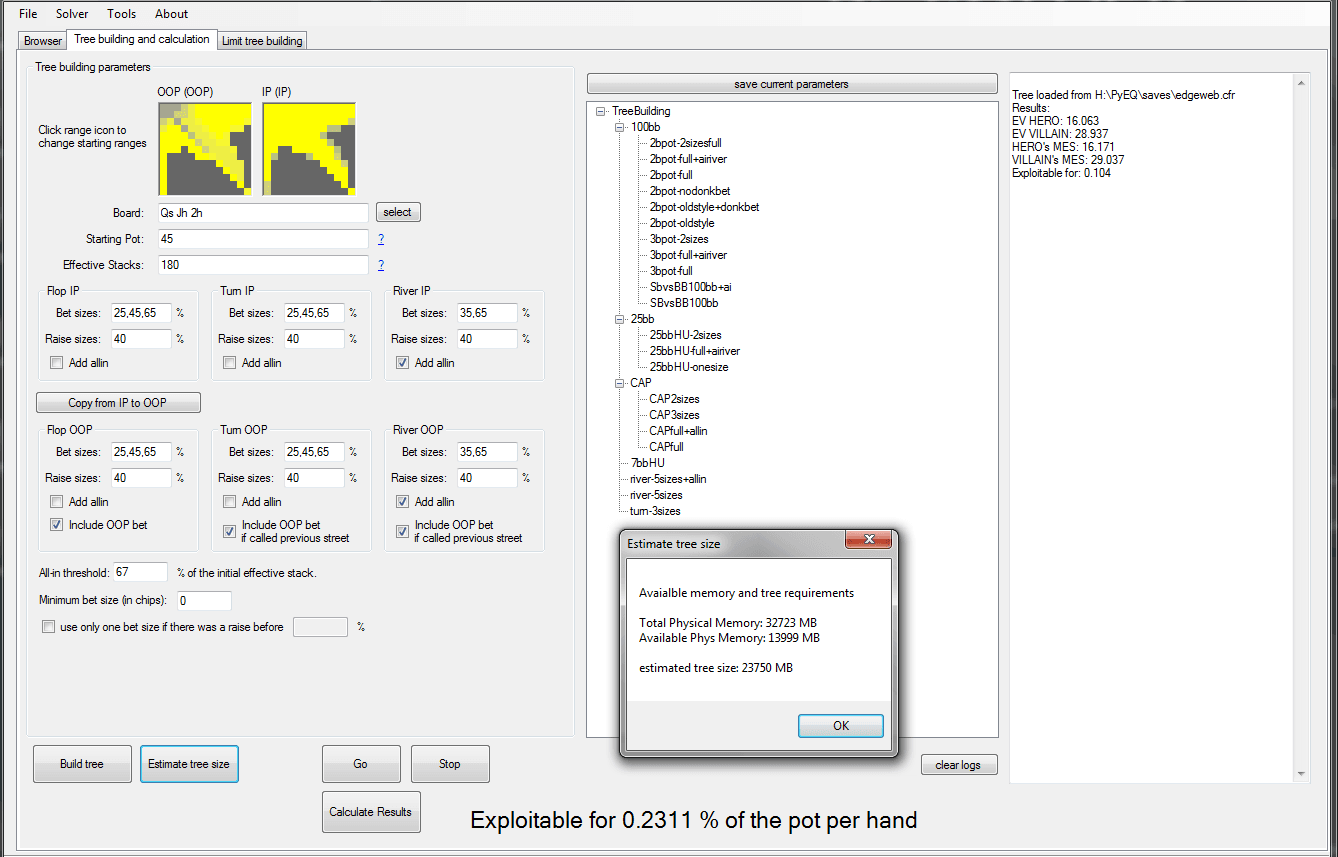Viewport: 1338px width, 857px height.
Task: Enable Add allin for Flop IP
Action: click(x=57, y=363)
